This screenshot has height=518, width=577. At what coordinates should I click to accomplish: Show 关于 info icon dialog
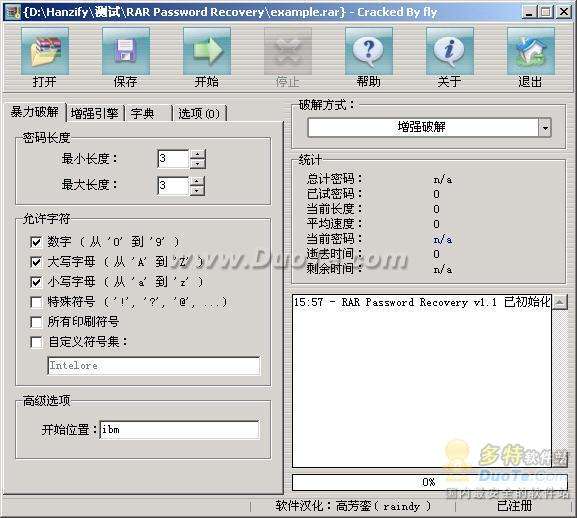pyautogui.click(x=450, y=52)
